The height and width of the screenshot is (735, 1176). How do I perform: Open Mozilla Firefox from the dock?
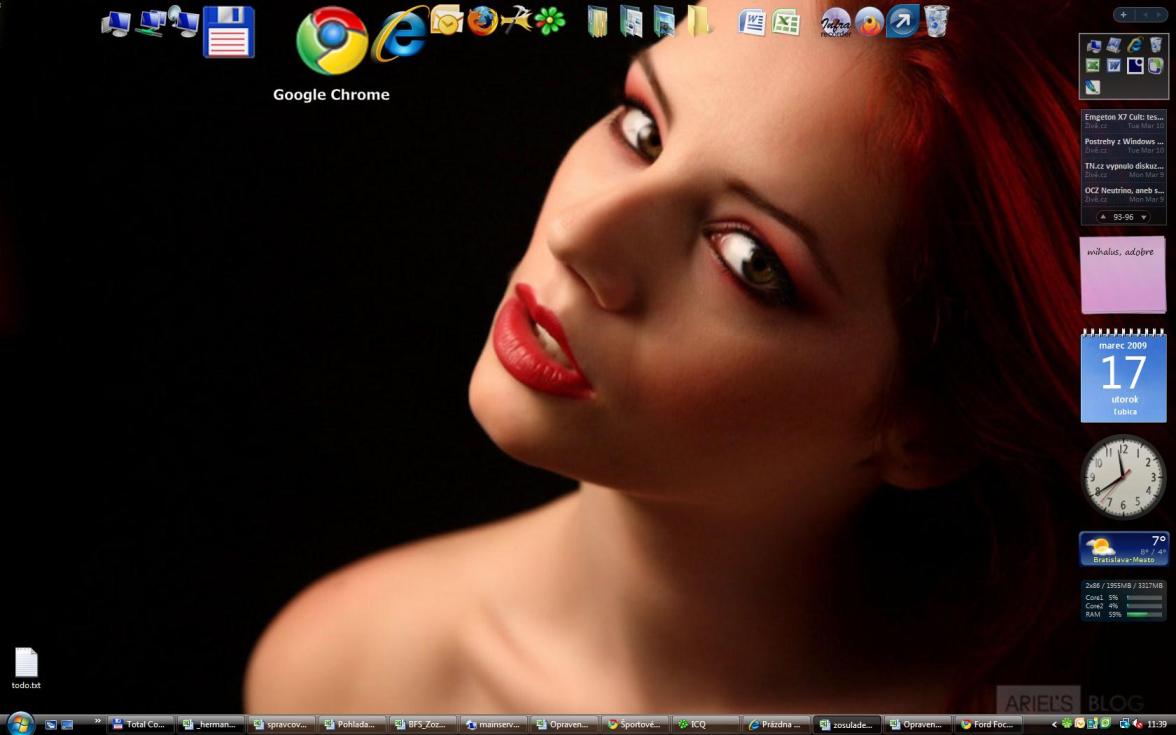click(x=483, y=20)
